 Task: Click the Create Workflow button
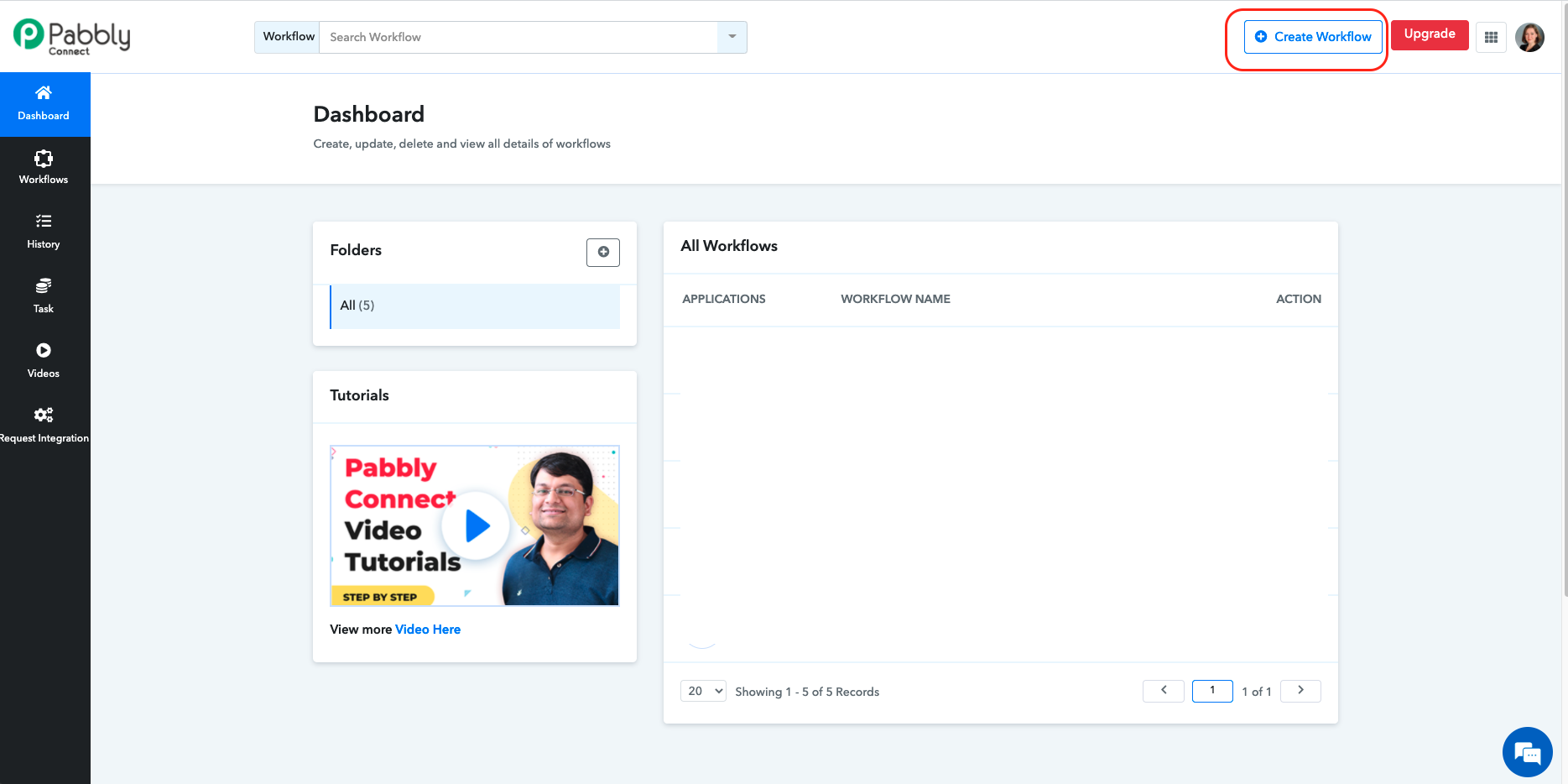tap(1311, 37)
